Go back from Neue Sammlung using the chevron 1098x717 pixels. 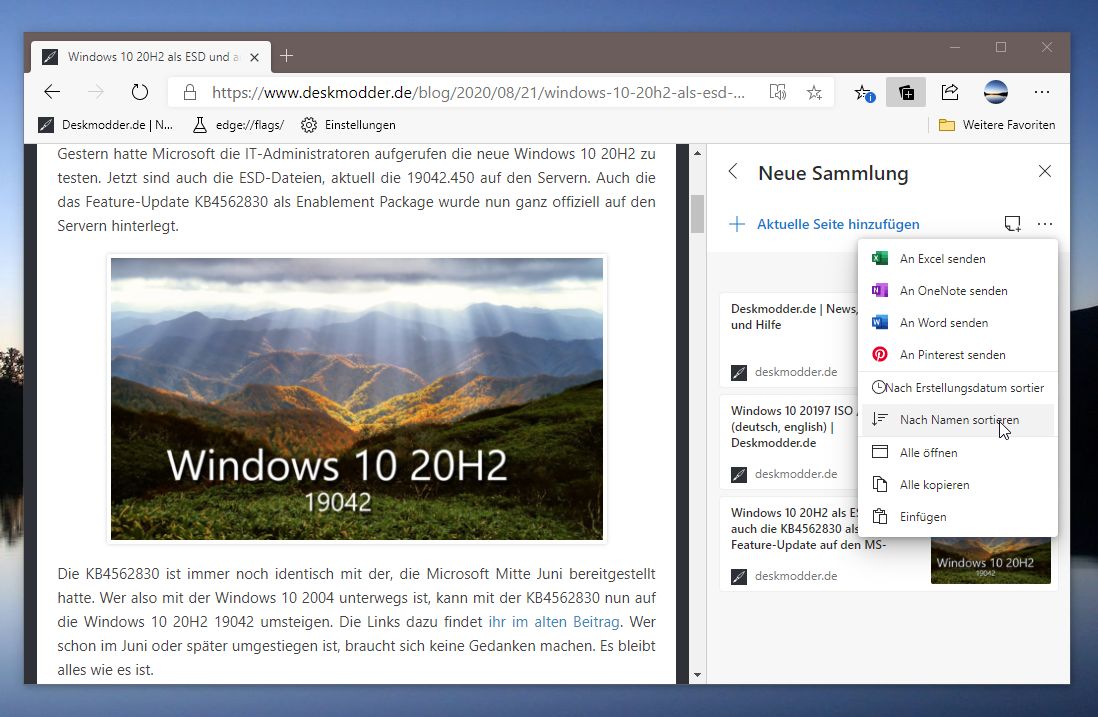[x=733, y=172]
